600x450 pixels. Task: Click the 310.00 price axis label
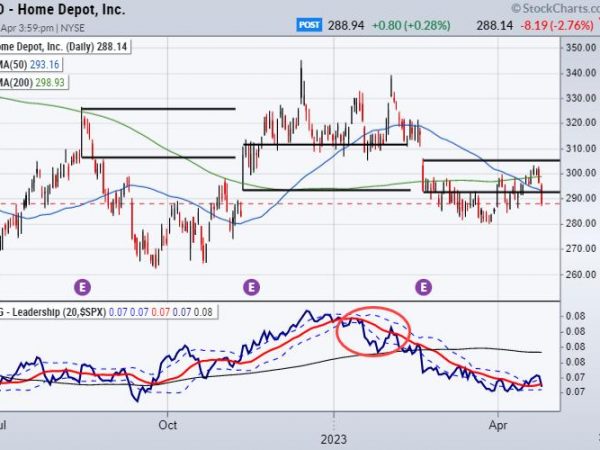581,148
